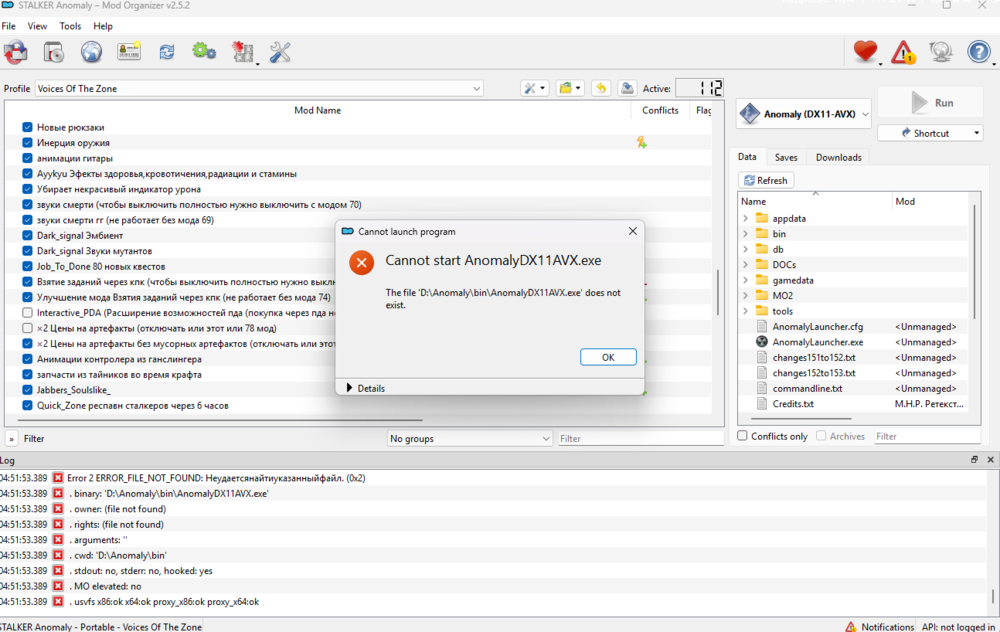Screen dimensions: 1000x632
Task: Enable the Interactive_PDA mod checkbox
Action: 27,312
